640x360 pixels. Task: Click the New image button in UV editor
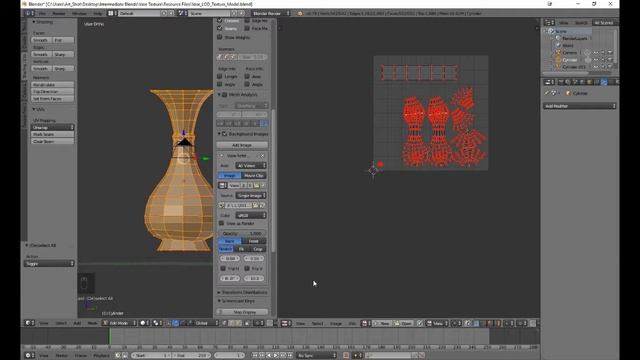click(x=382, y=323)
